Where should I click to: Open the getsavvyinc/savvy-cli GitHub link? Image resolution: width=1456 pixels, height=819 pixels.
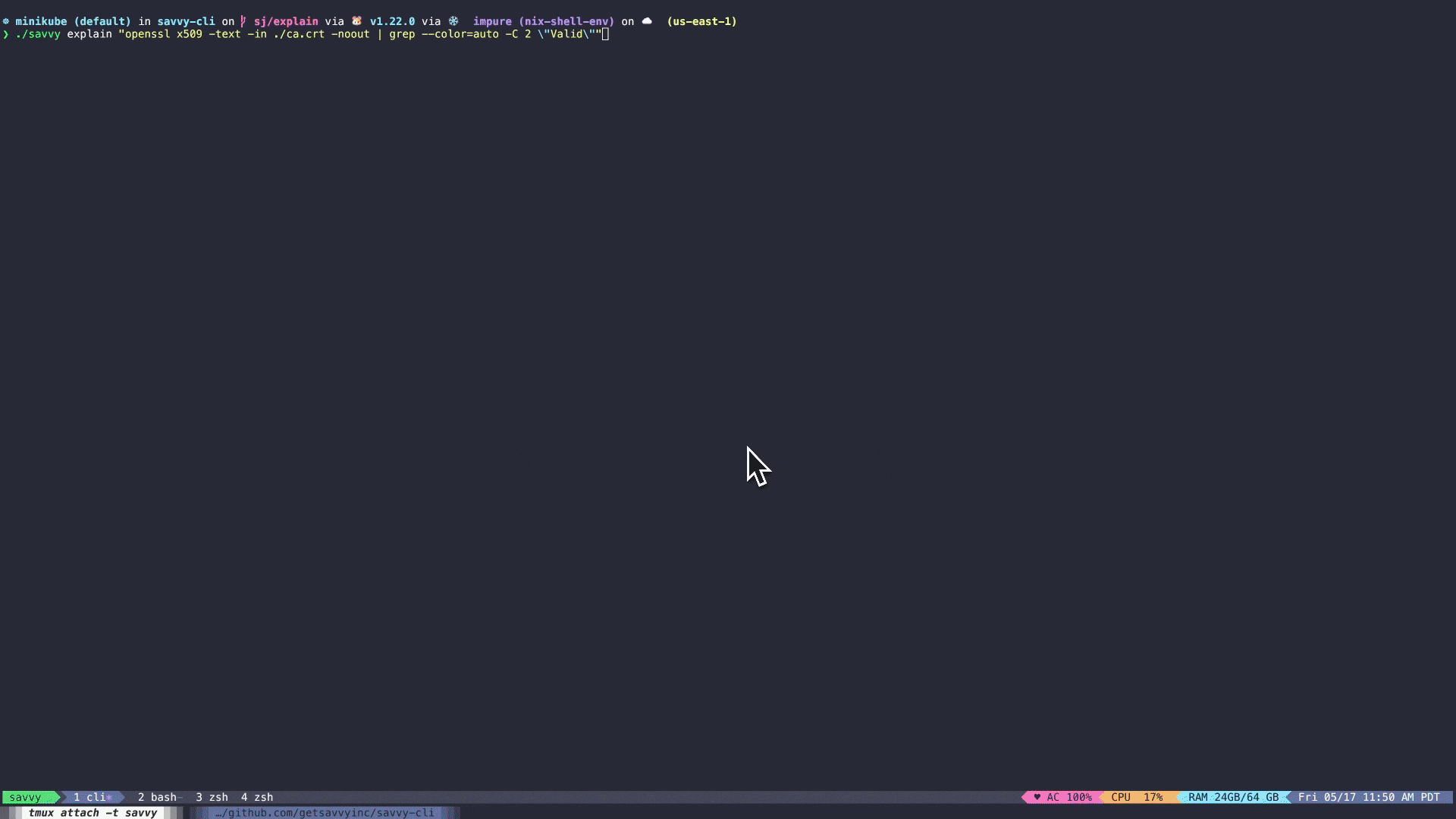(x=325, y=812)
